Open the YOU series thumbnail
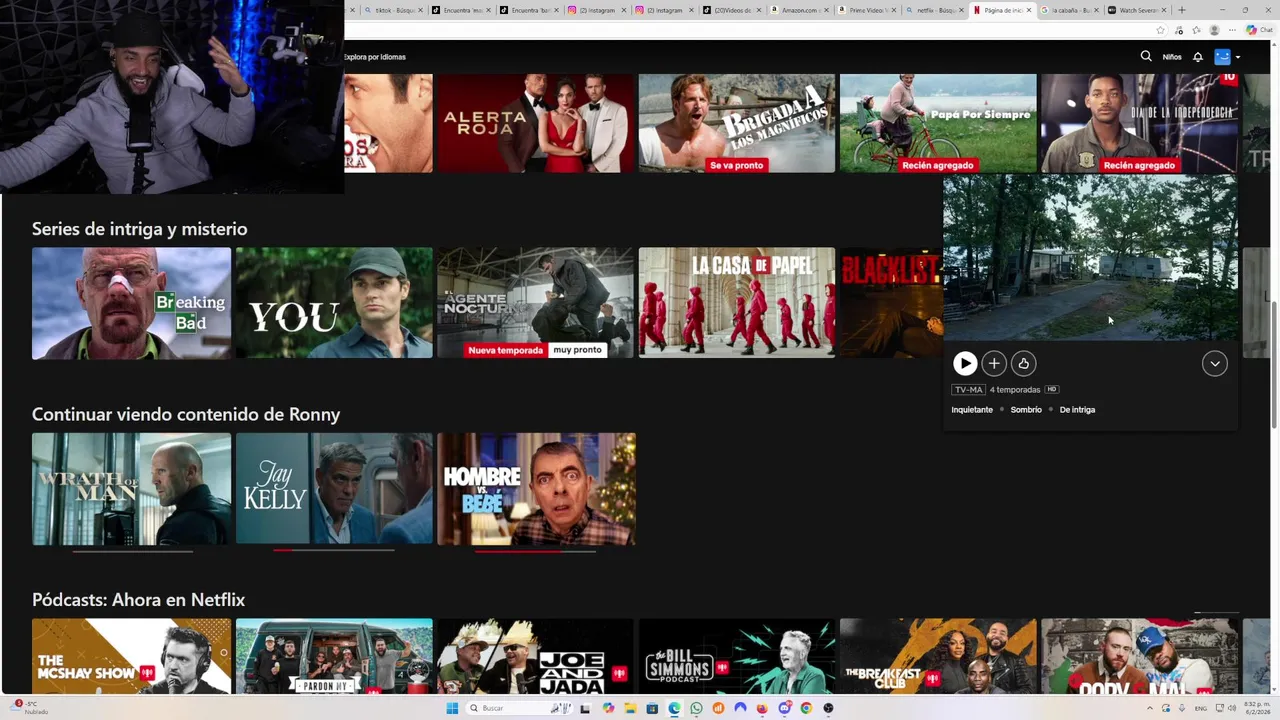1280x720 pixels. [334, 303]
